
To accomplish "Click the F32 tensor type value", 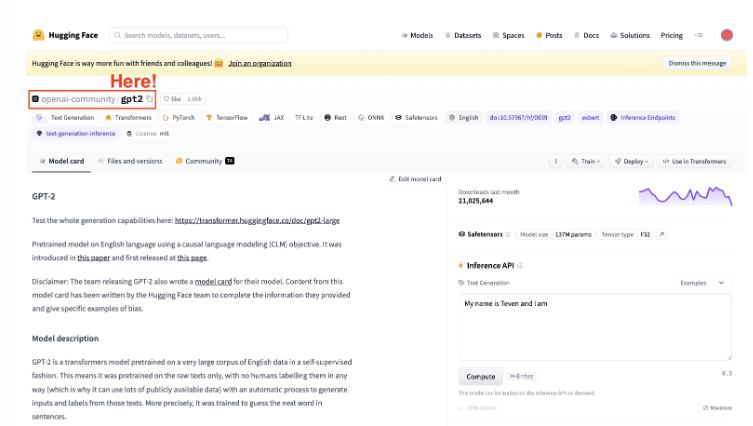I will point(645,234).
